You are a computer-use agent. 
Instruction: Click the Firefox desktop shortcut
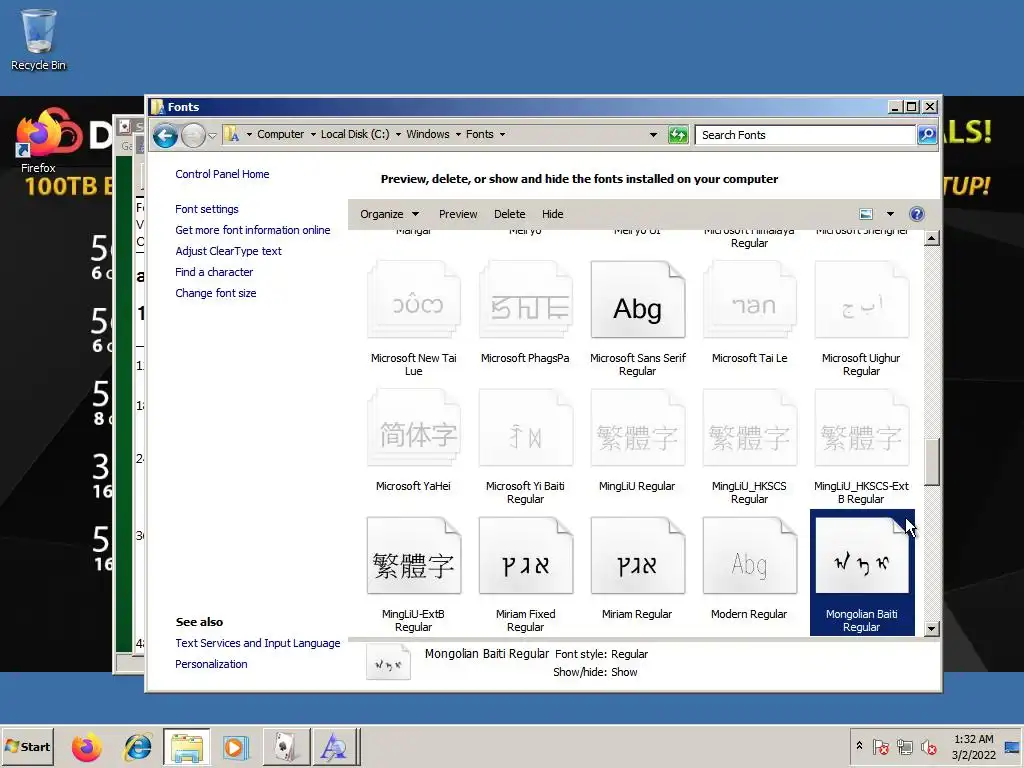point(39,140)
